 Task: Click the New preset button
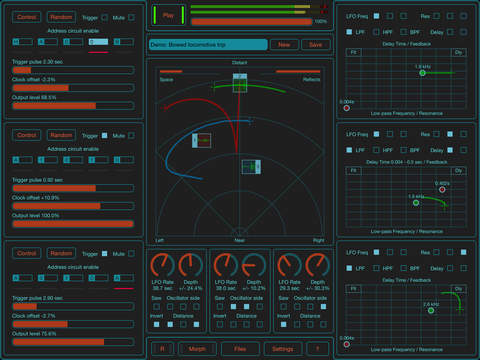(284, 45)
